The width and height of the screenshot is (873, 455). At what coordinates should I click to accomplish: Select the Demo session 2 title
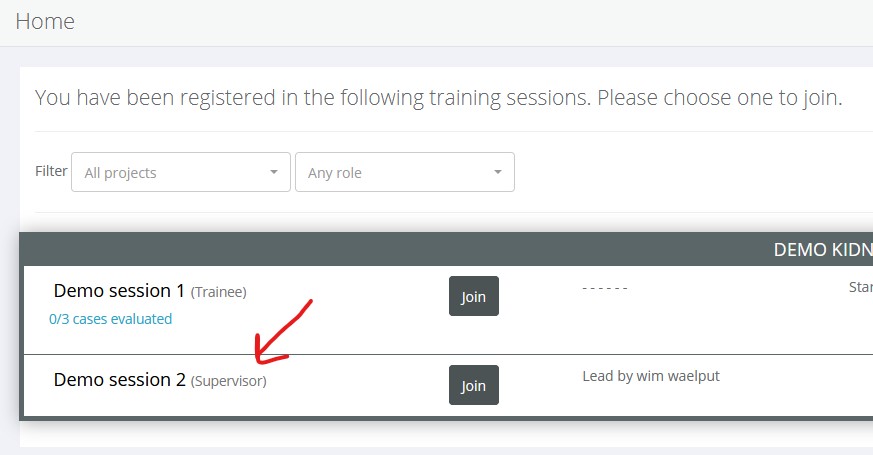pyautogui.click(x=119, y=380)
